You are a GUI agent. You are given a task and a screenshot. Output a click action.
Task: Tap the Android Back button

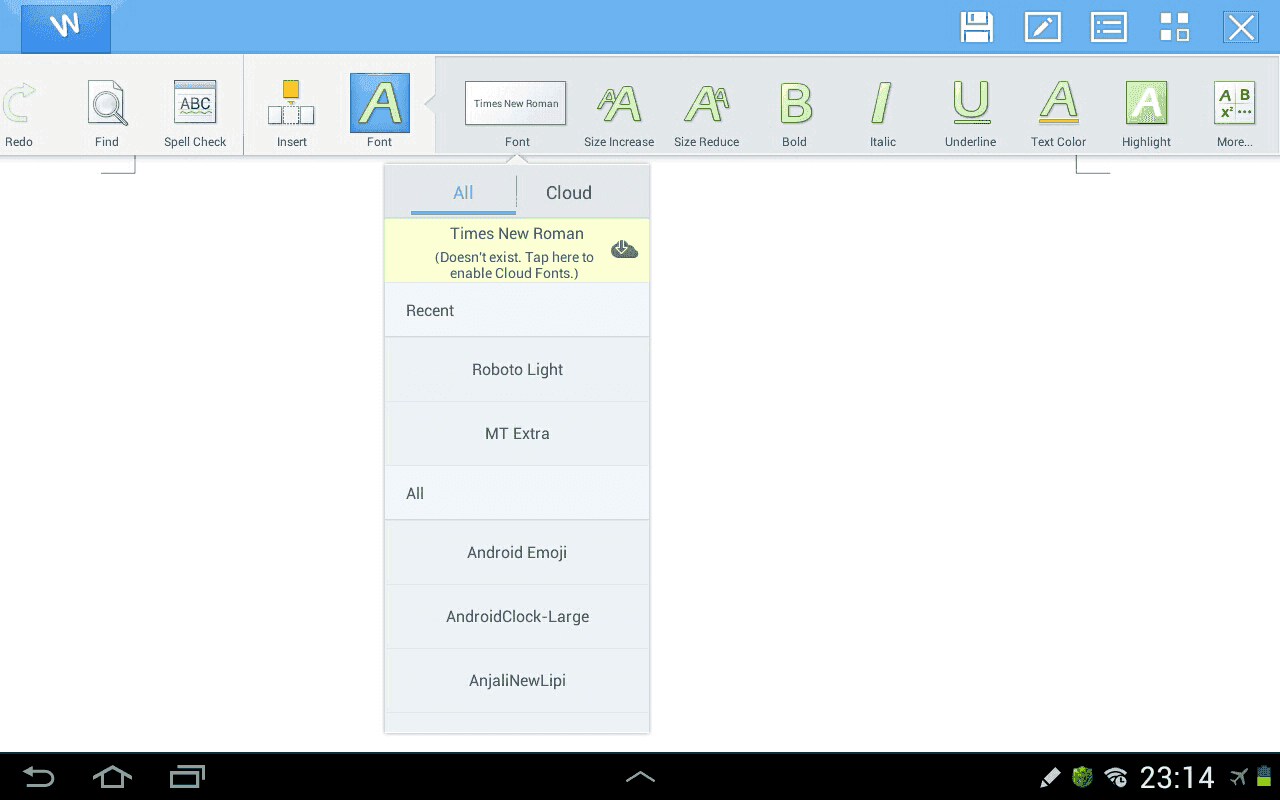click(x=39, y=777)
